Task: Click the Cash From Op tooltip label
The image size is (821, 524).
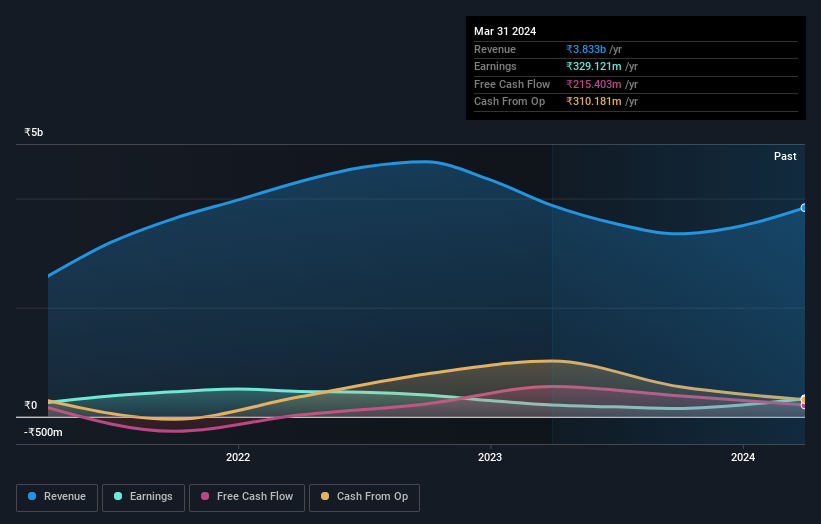Action: (509, 102)
